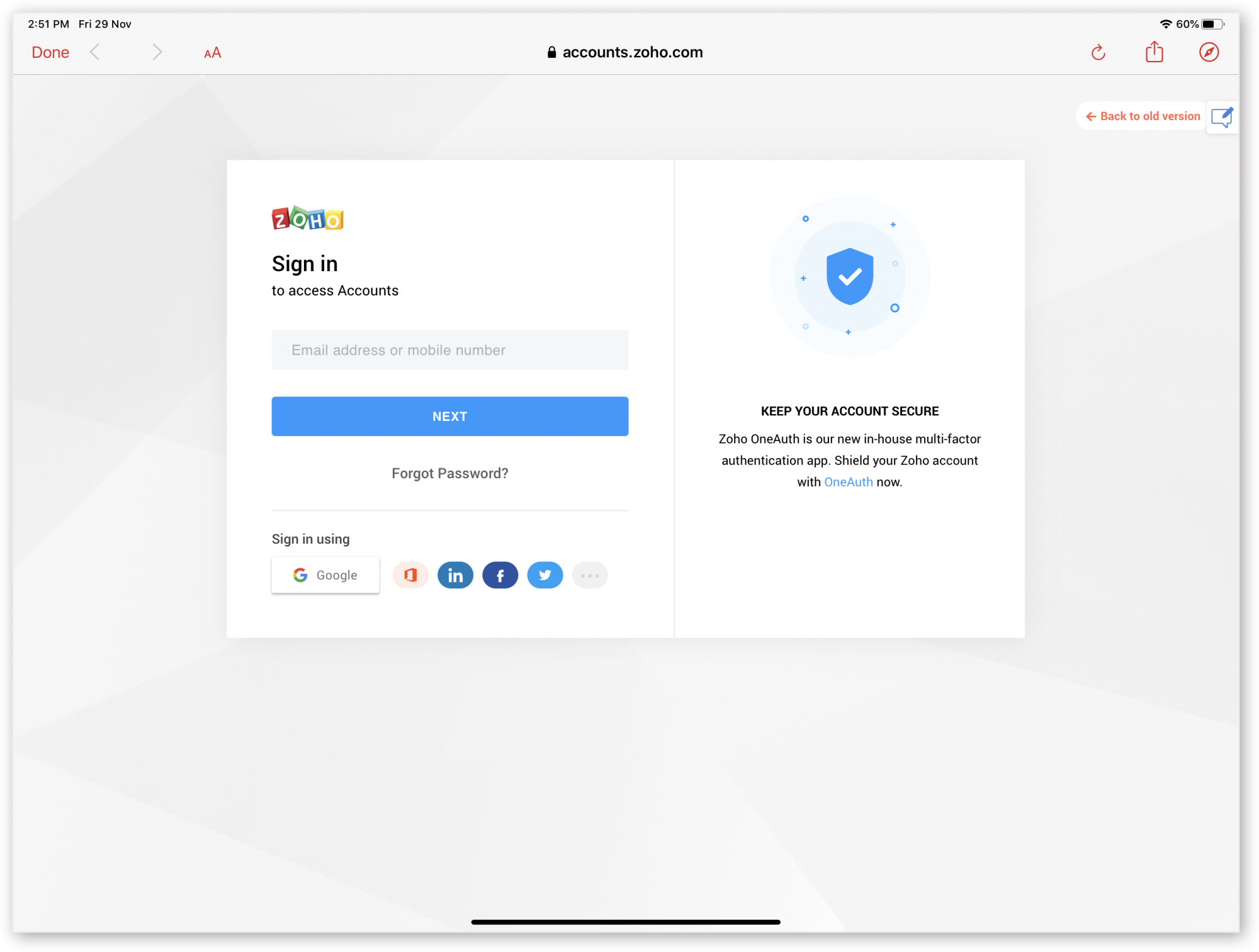1259x952 pixels.
Task: Sign in using the Google button
Action: 325,574
